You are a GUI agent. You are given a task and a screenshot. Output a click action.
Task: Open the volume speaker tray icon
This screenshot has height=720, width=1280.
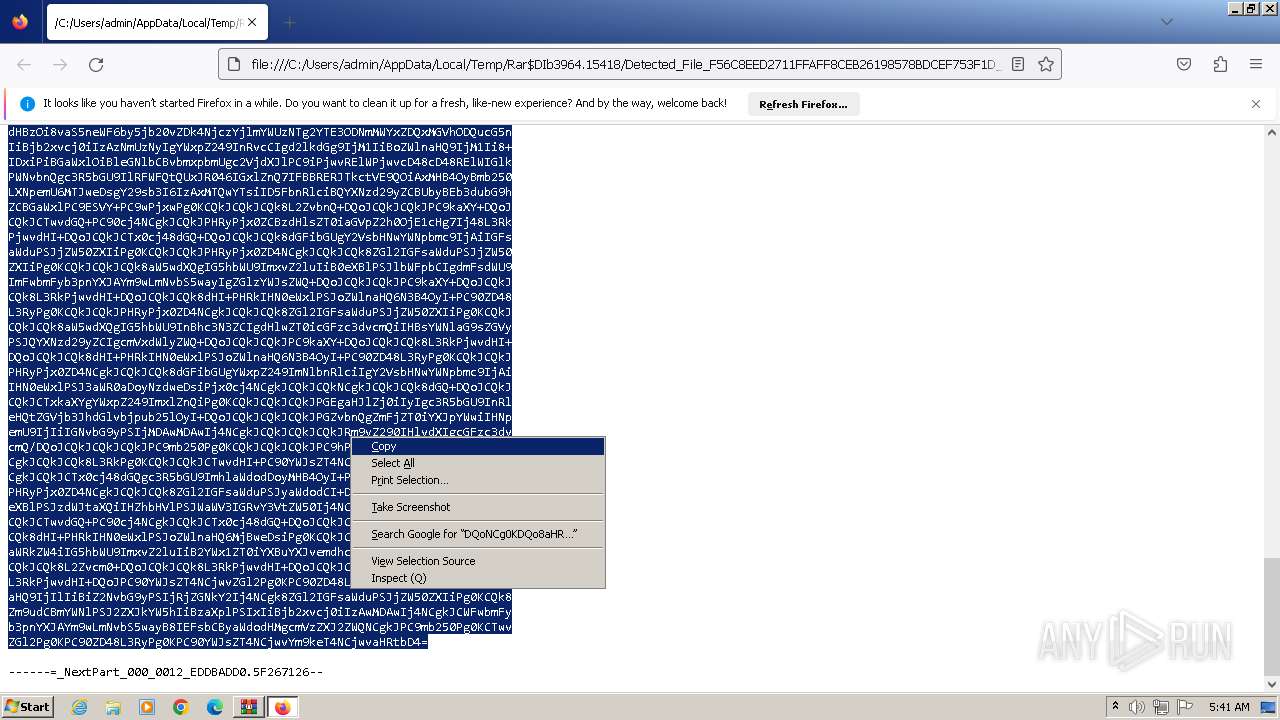click(1137, 707)
